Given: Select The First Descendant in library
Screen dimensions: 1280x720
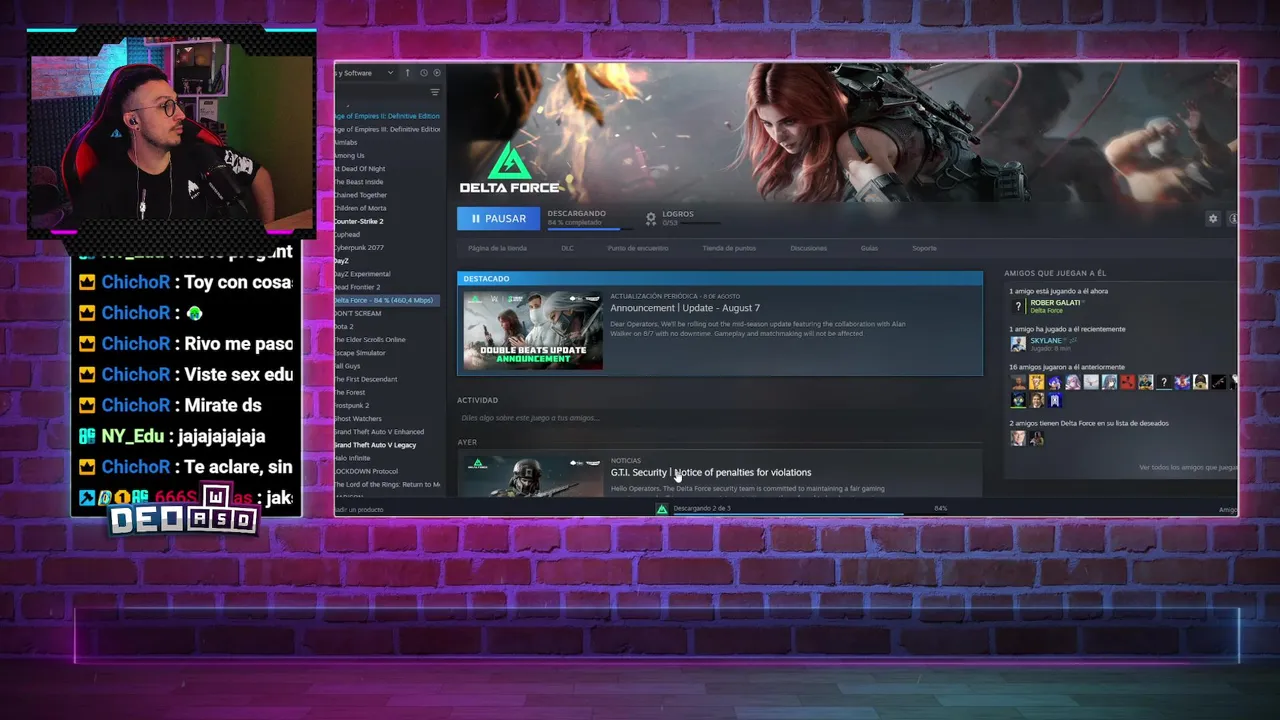Looking at the screenshot, I should click(x=366, y=379).
